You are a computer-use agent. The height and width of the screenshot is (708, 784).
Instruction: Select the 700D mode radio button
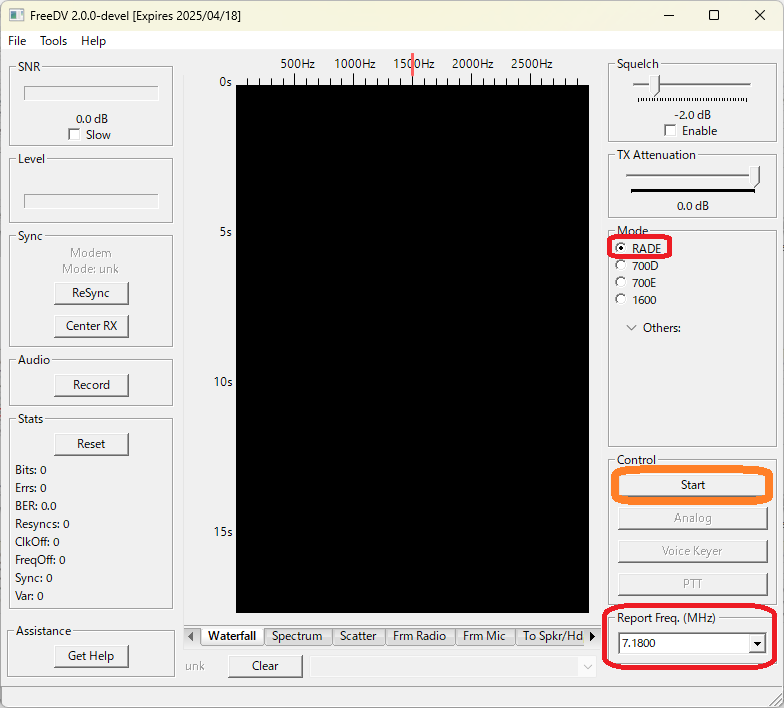(620, 266)
